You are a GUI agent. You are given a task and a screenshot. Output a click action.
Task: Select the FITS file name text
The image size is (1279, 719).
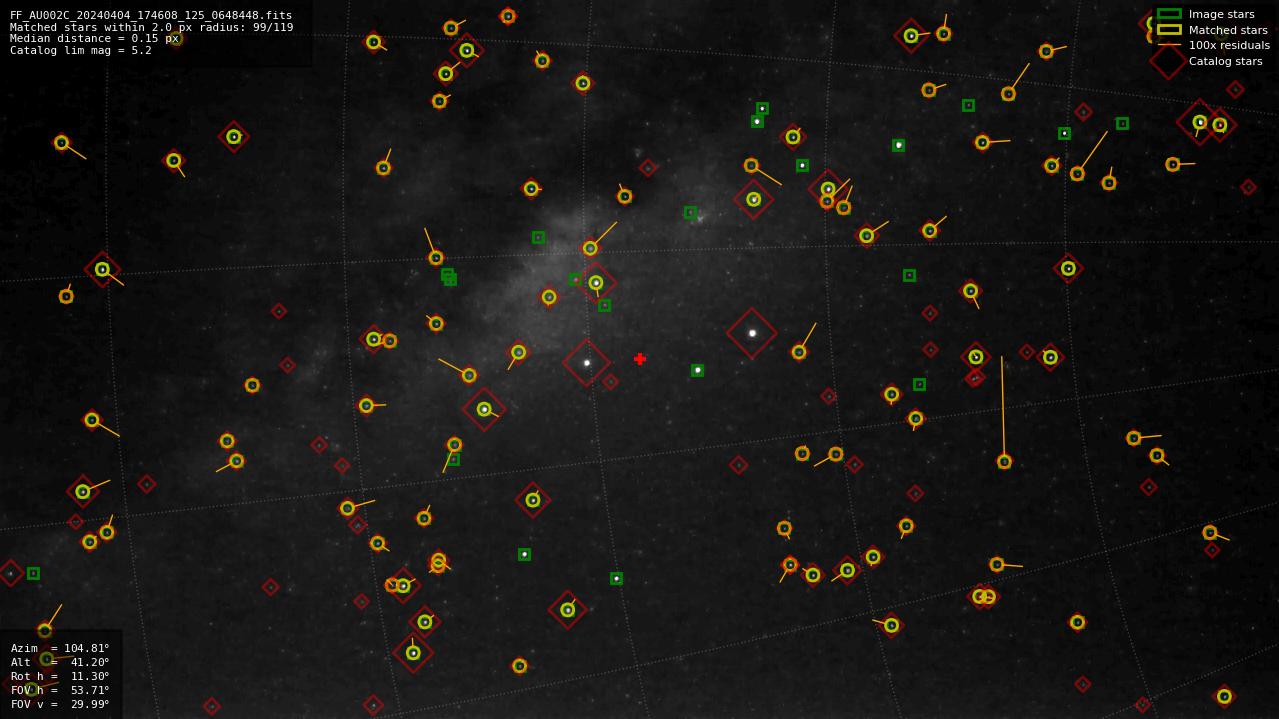point(151,15)
